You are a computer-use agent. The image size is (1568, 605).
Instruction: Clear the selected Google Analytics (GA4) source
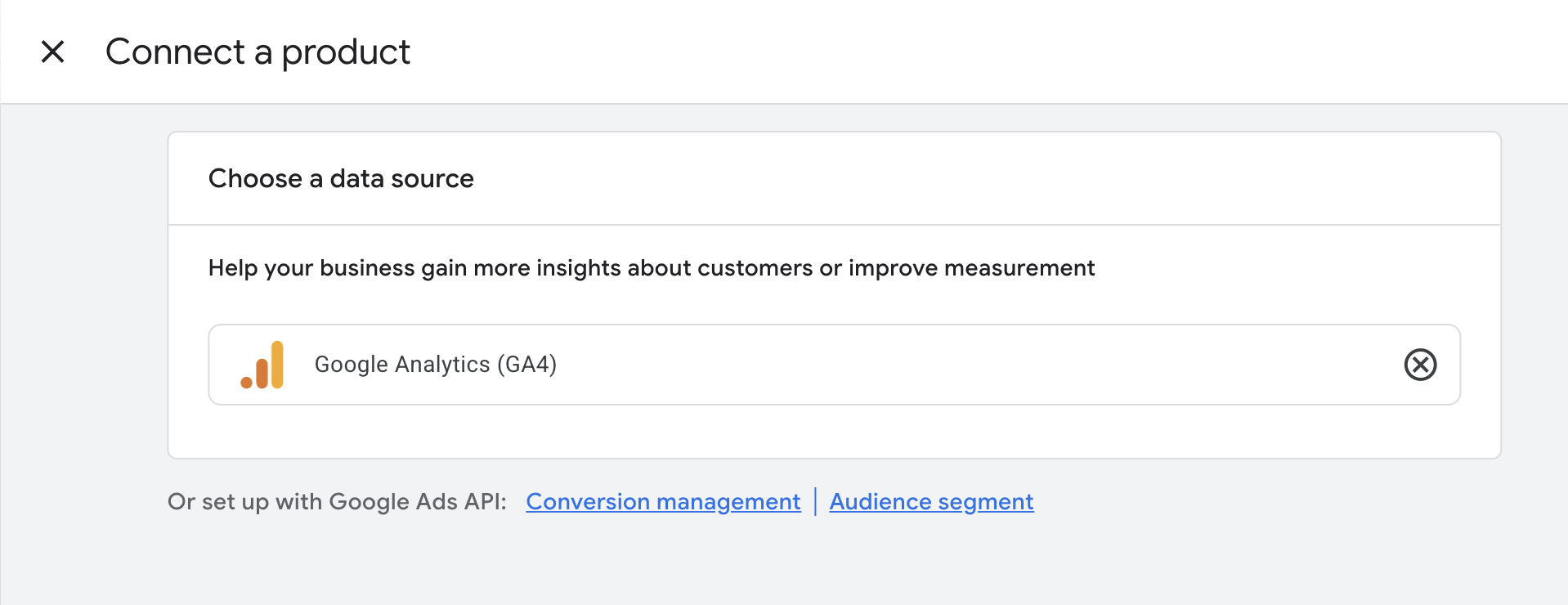pyautogui.click(x=1420, y=365)
